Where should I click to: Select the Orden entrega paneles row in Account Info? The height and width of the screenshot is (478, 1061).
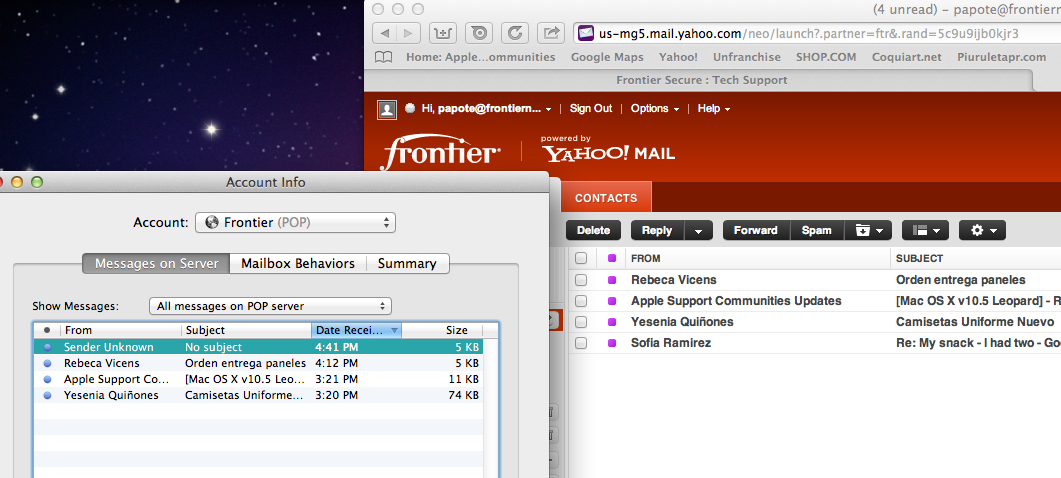258,363
